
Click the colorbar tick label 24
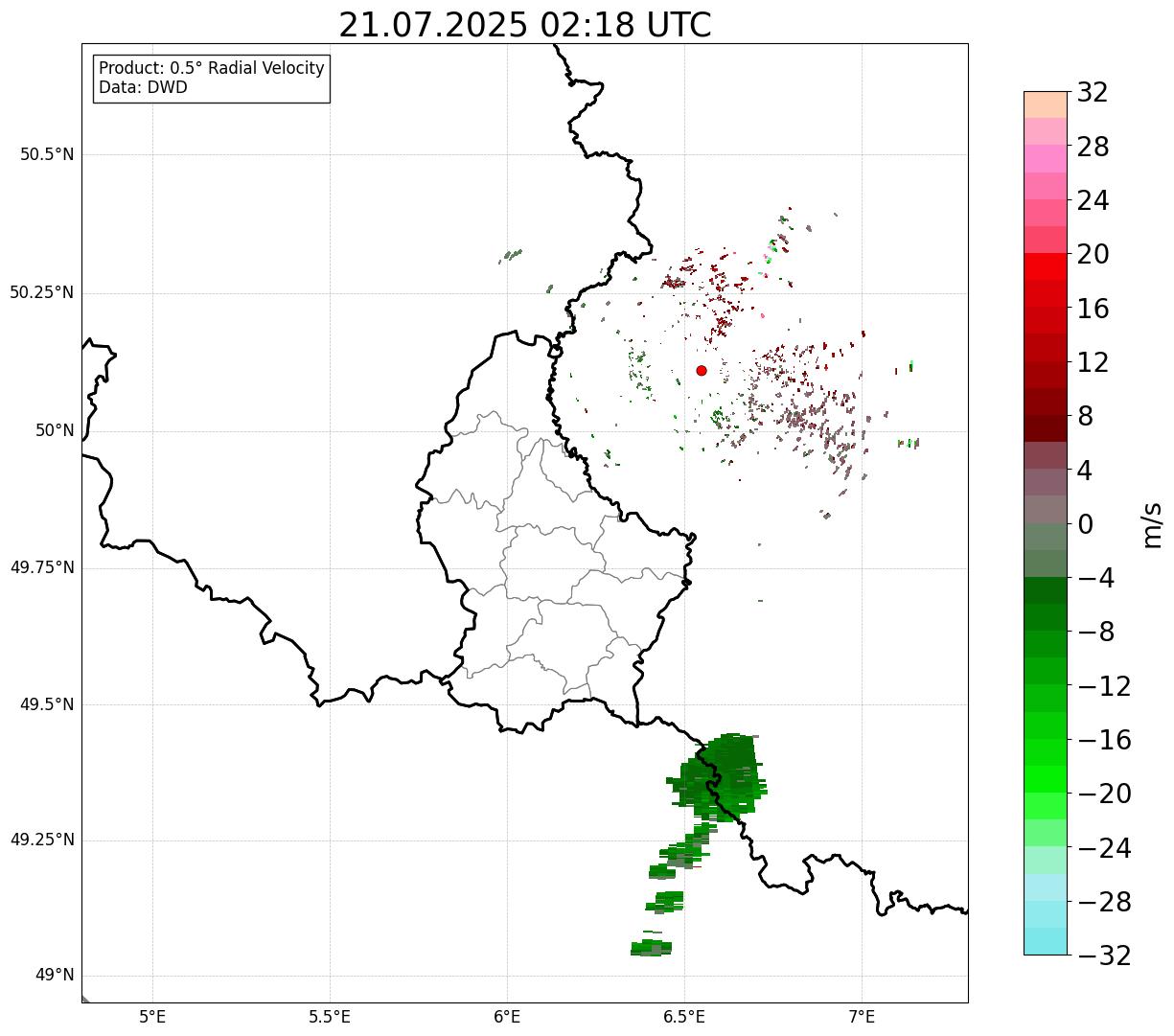tap(1093, 200)
